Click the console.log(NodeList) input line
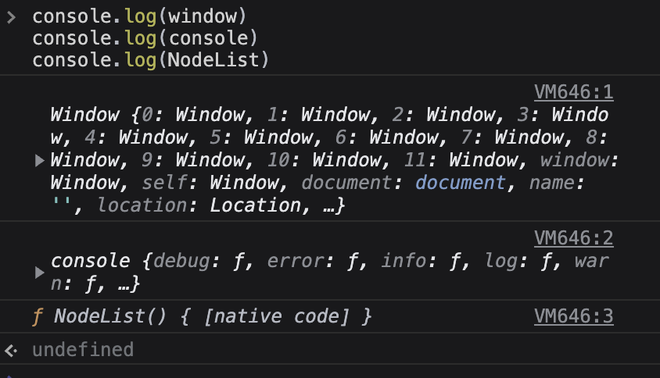The height and width of the screenshot is (378, 660). click(x=151, y=60)
